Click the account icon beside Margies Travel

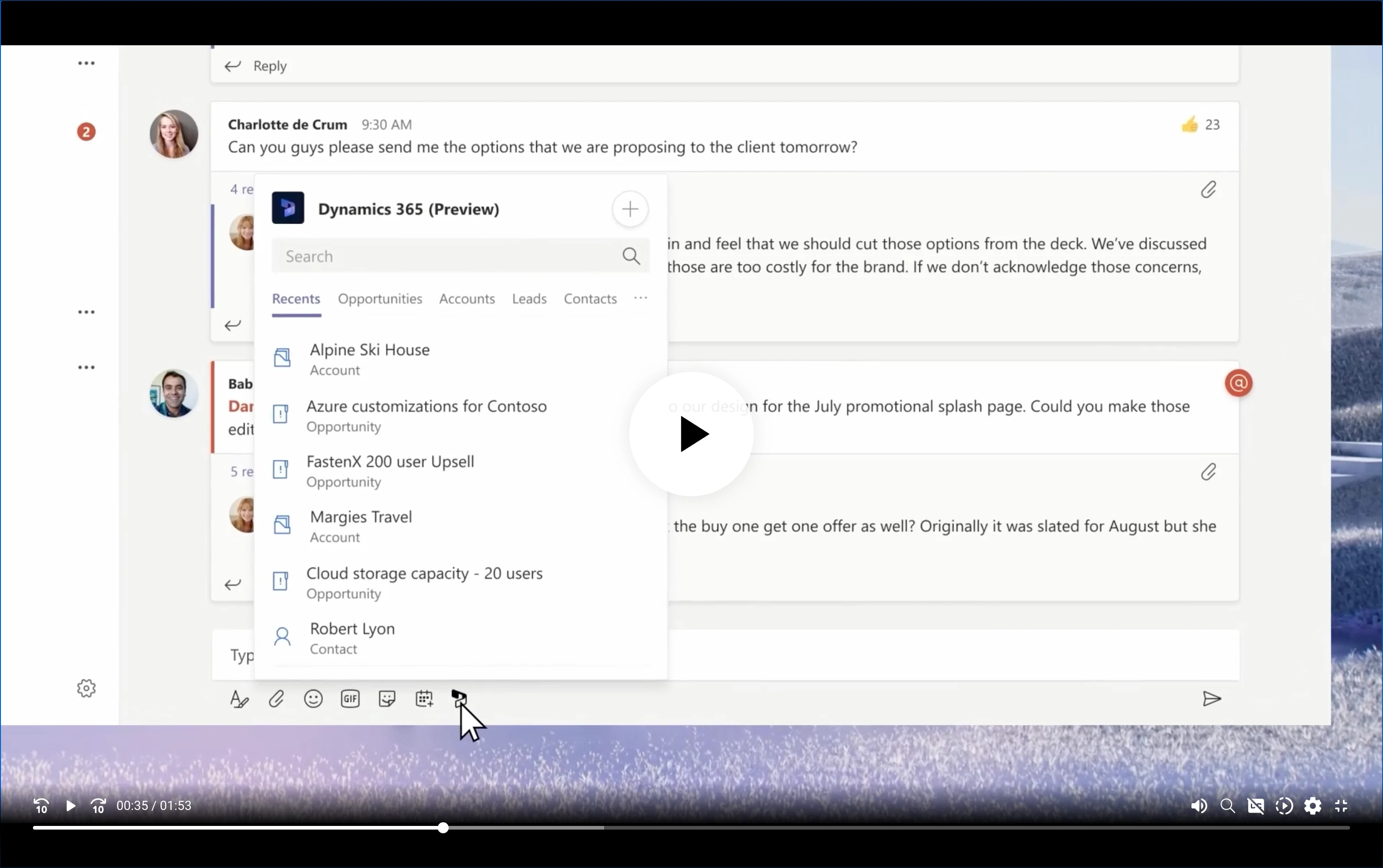[x=282, y=524]
